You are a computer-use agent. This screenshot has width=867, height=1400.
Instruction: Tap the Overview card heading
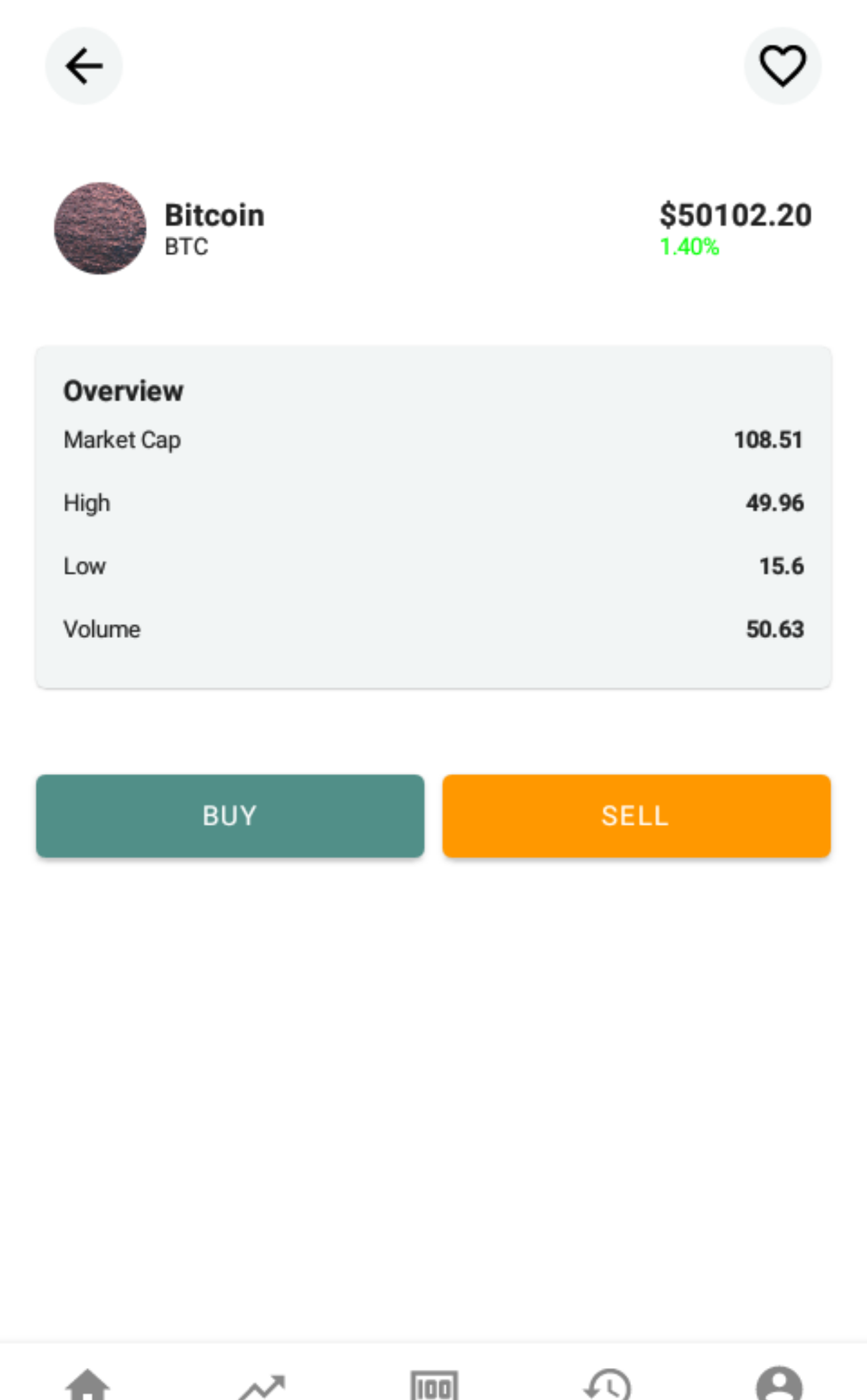[123, 391]
